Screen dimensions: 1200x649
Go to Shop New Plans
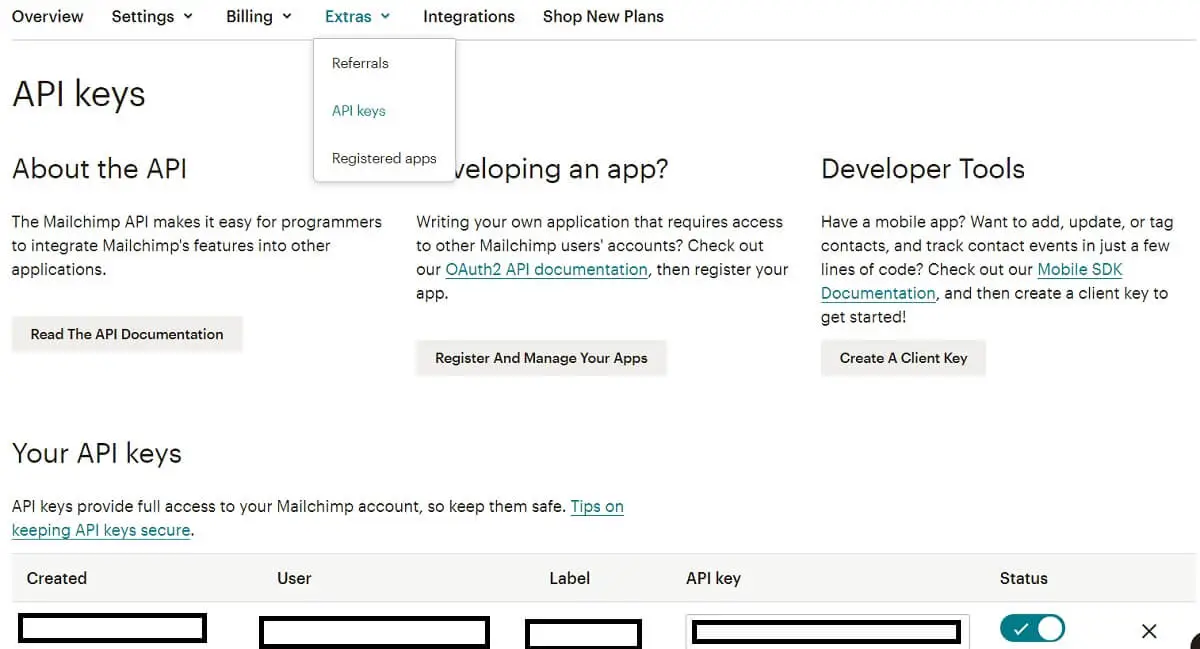click(x=603, y=16)
